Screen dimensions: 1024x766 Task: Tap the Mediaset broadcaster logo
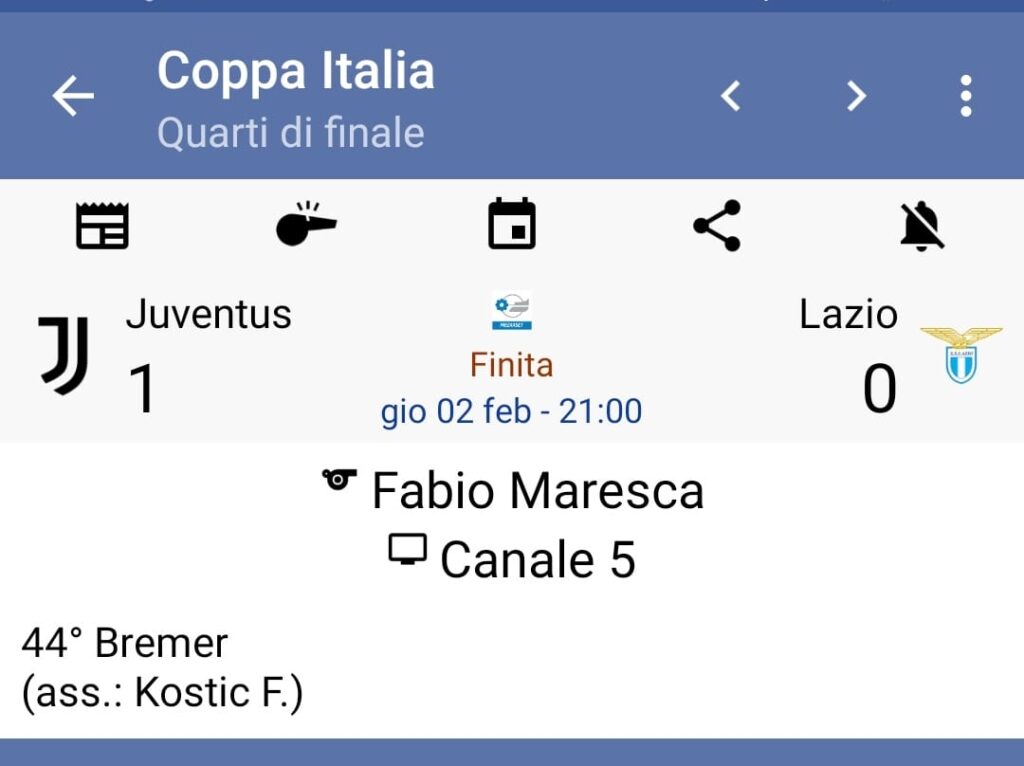click(x=512, y=311)
